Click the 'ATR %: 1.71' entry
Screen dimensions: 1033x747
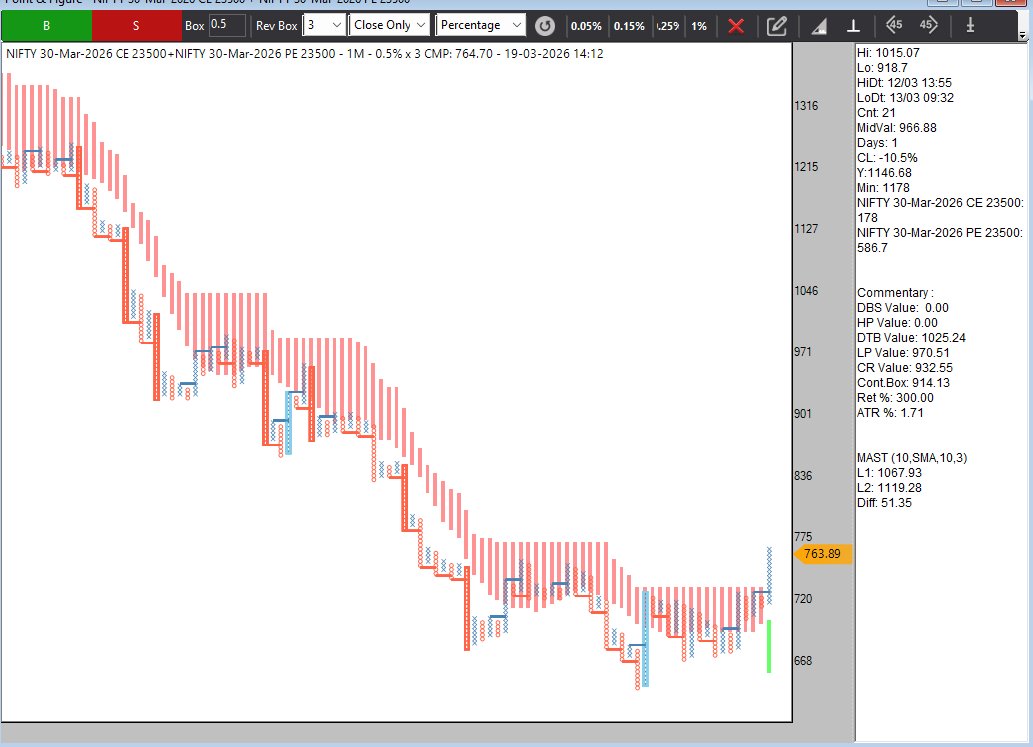[x=890, y=413]
